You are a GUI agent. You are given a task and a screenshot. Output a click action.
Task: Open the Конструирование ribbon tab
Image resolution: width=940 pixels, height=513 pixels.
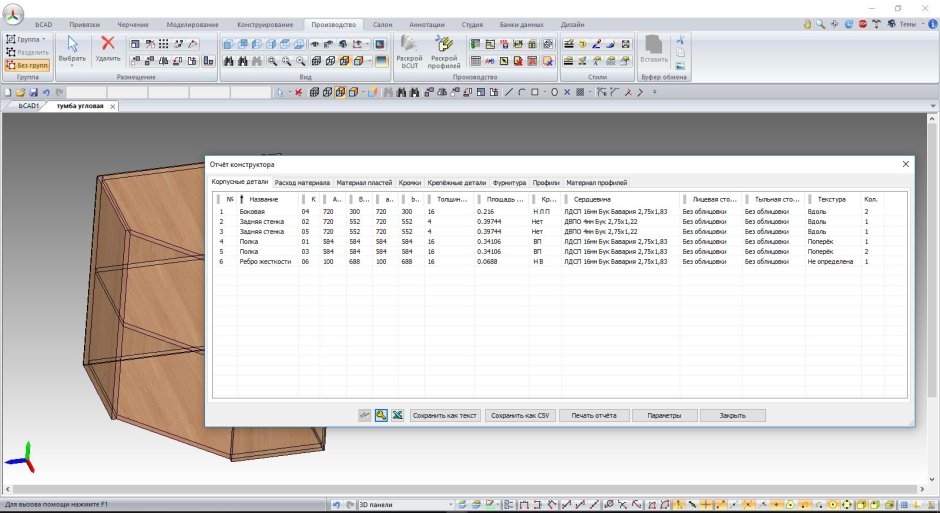(x=265, y=25)
